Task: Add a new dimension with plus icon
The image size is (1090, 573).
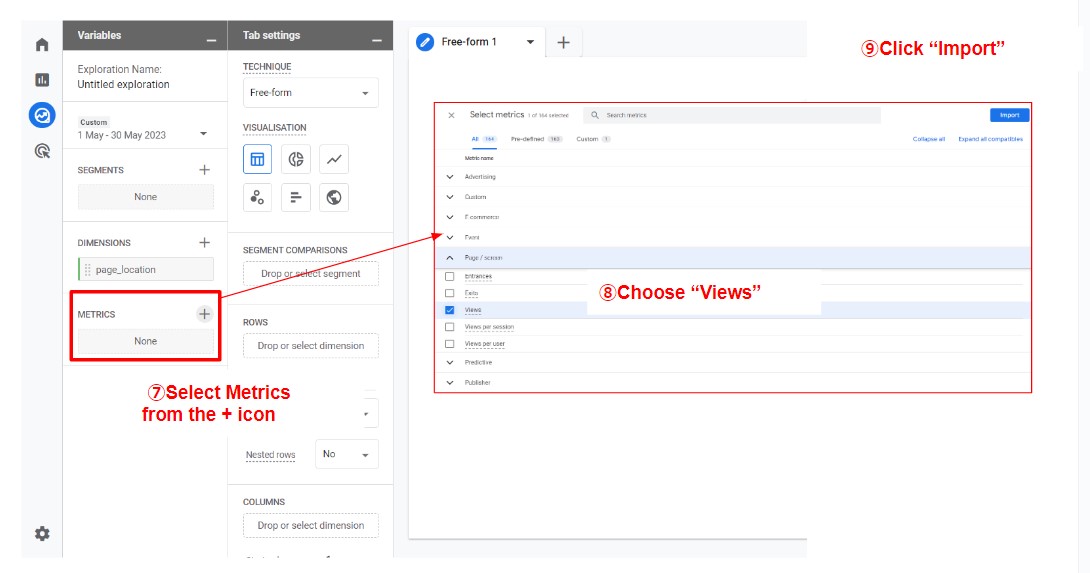Action: tap(204, 242)
